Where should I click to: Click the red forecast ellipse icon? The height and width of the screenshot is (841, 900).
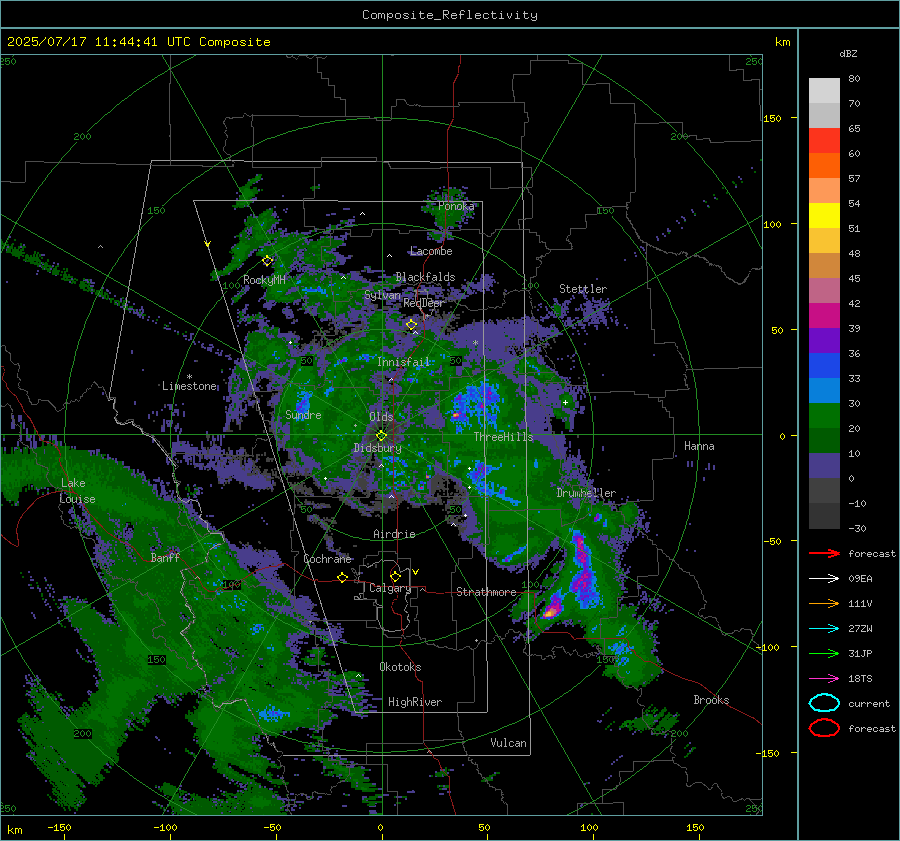[x=824, y=728]
